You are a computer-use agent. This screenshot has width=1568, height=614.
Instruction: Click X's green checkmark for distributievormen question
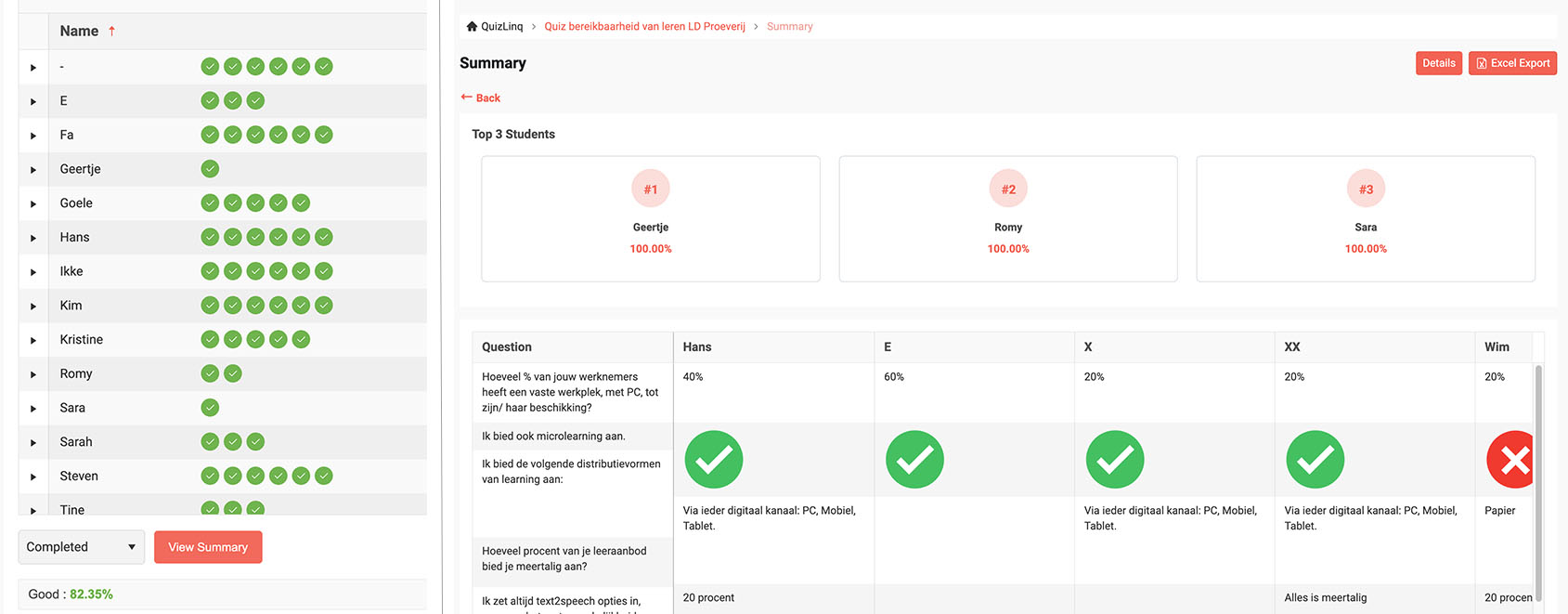click(x=1114, y=459)
